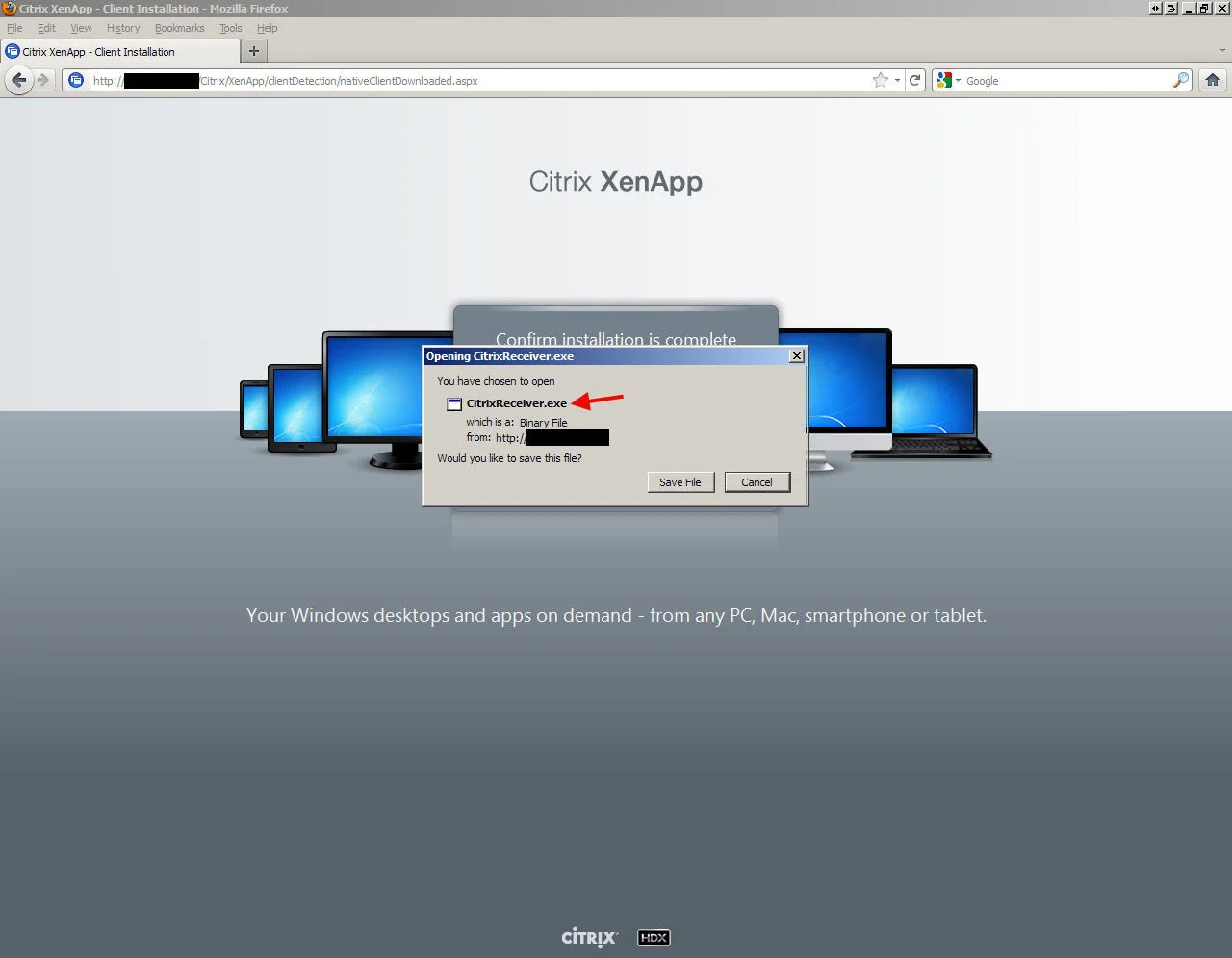Open the History menu
The image size is (1232, 958).
point(123,28)
